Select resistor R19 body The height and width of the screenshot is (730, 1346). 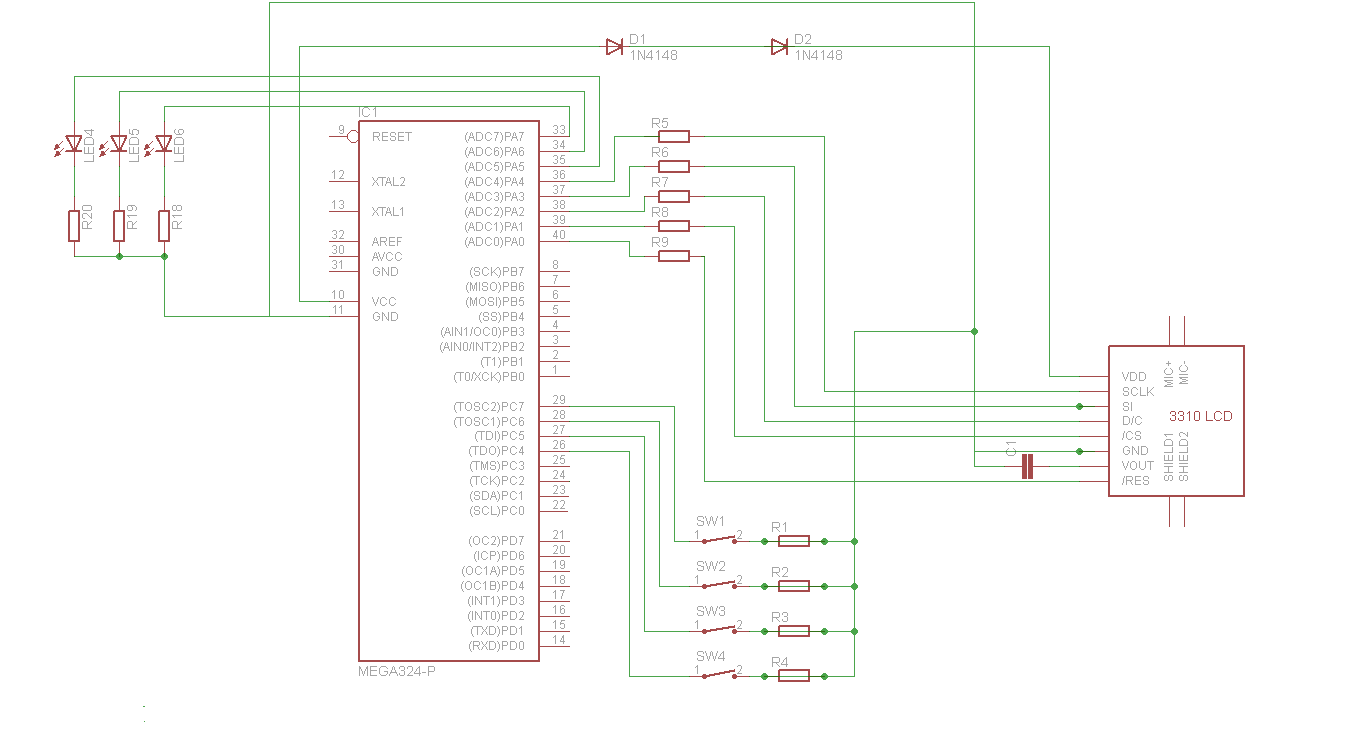[119, 226]
